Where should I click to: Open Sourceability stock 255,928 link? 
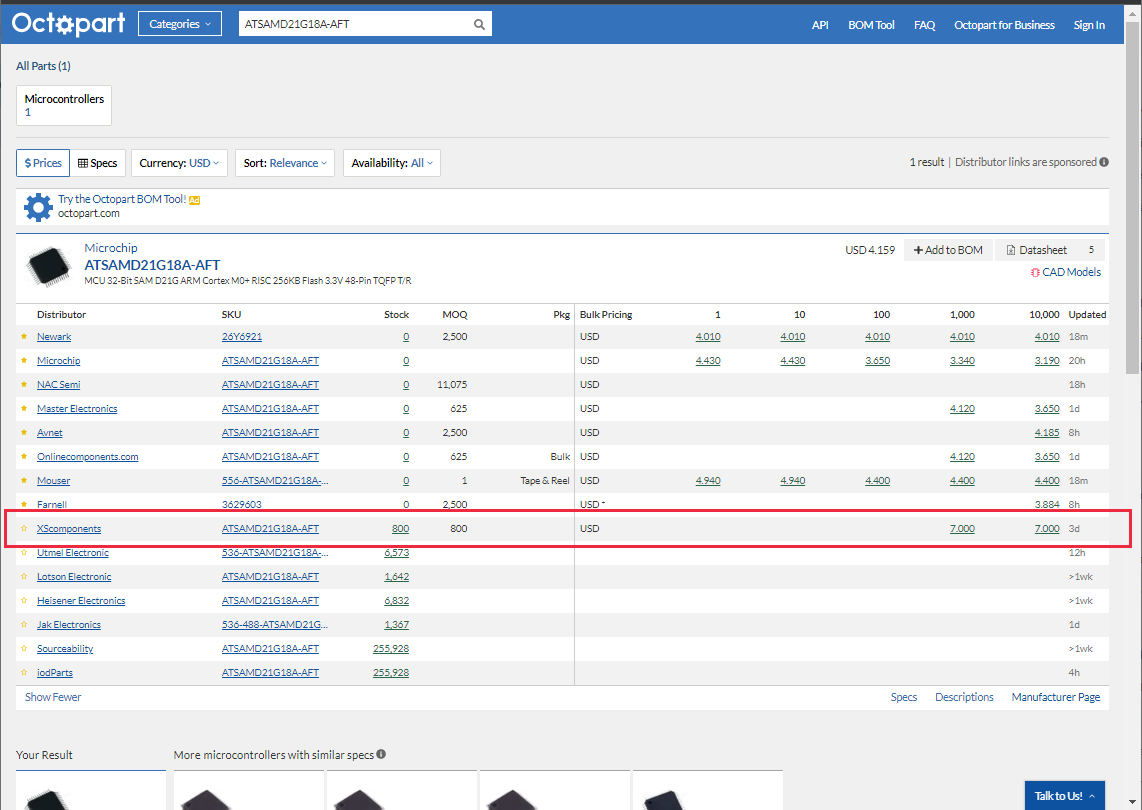391,648
